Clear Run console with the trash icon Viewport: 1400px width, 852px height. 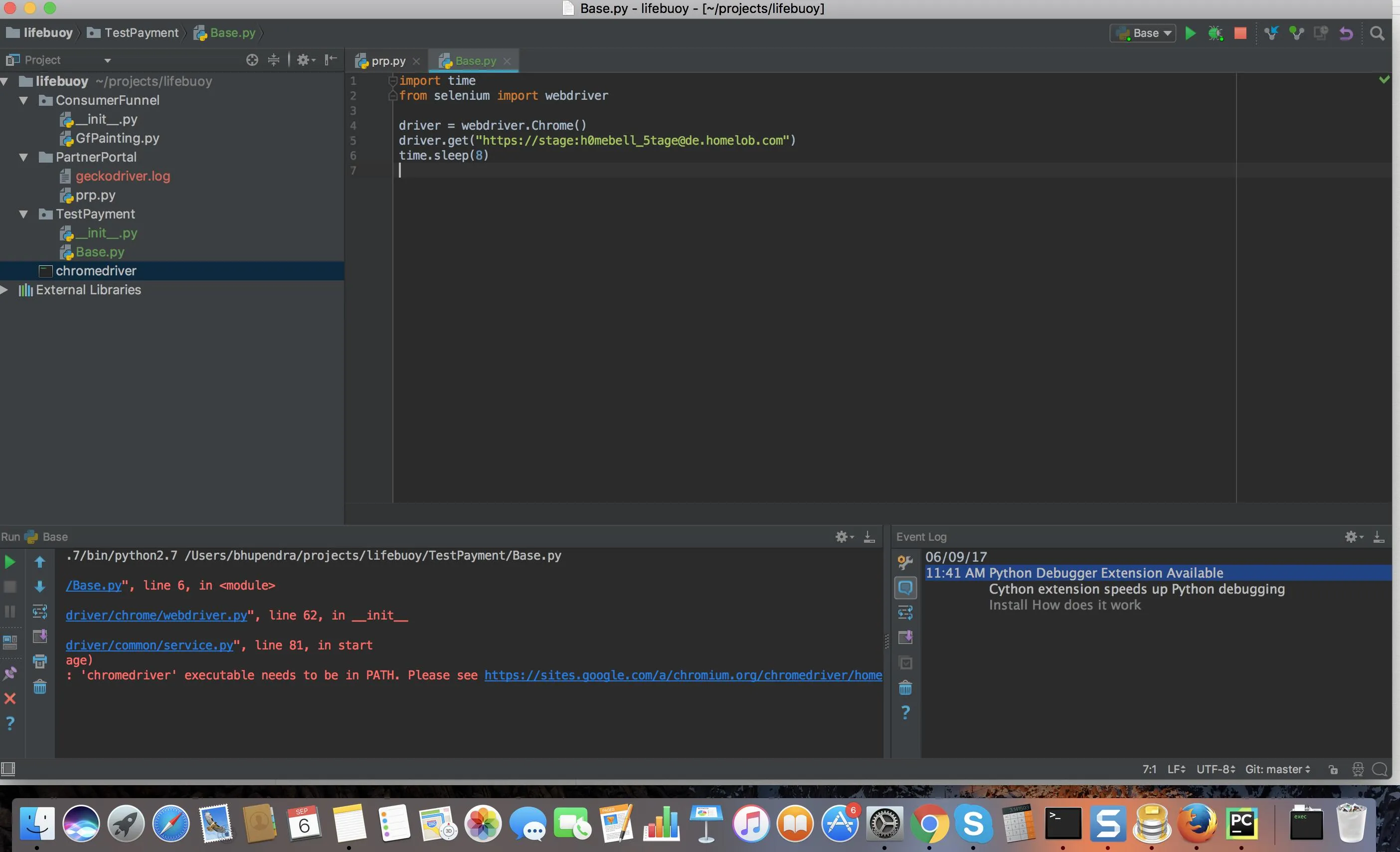(40, 687)
